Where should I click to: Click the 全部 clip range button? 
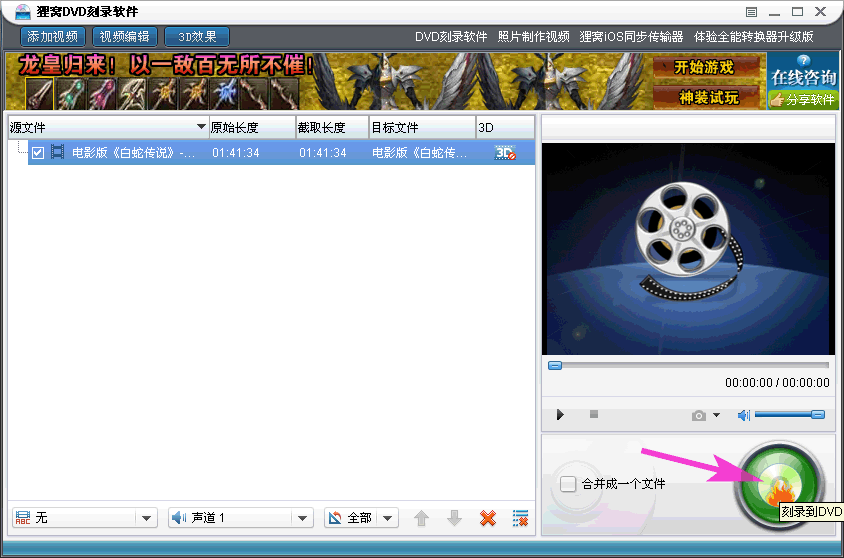pyautogui.click(x=350, y=518)
